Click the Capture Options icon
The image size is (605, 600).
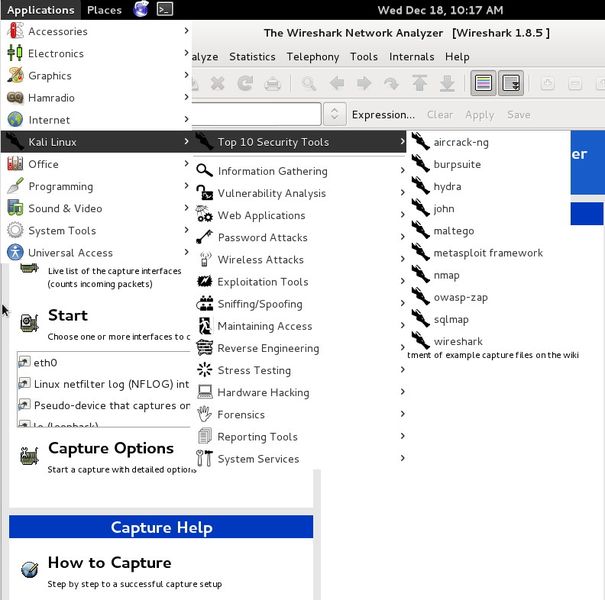[29, 456]
